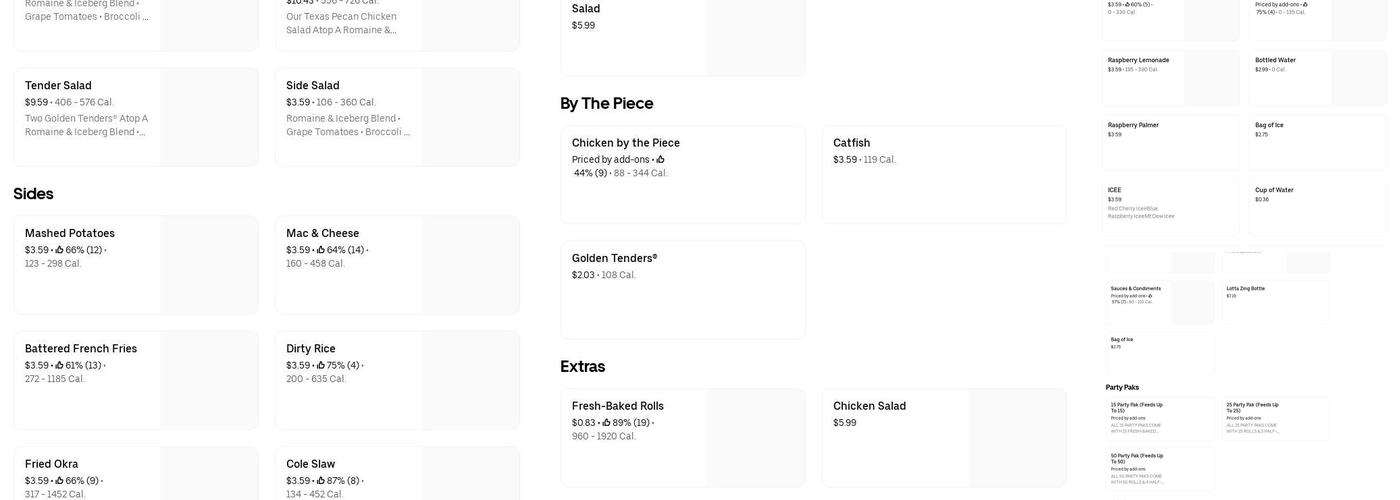Click thumbs-up icon on Battered French Fries
This screenshot has width=1400, height=500.
coord(59,366)
